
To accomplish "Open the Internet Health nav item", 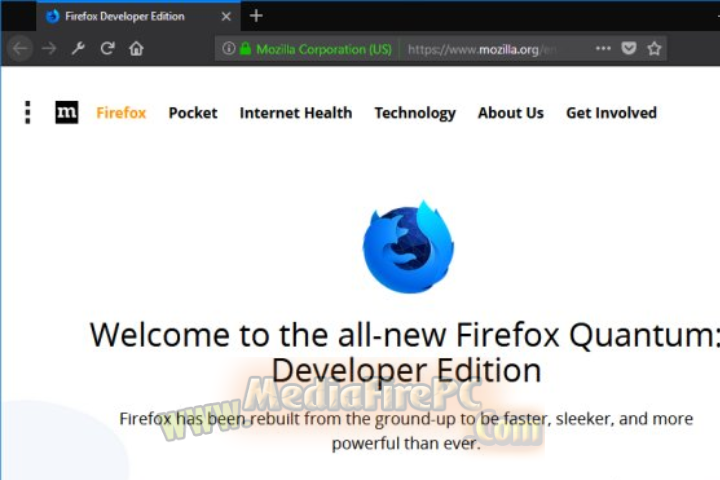I will pos(296,113).
